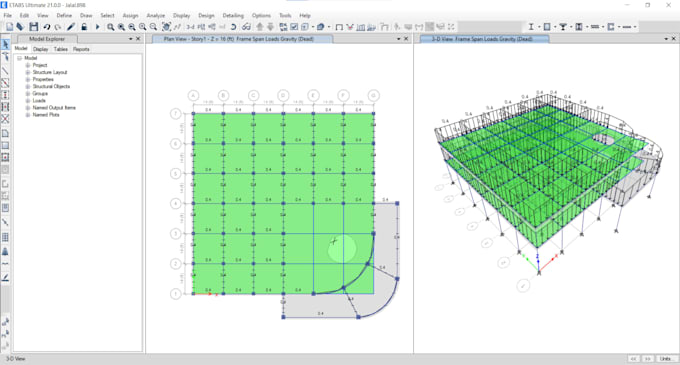Expand the Groups tree node
The height and width of the screenshot is (365, 680).
(x=28, y=93)
